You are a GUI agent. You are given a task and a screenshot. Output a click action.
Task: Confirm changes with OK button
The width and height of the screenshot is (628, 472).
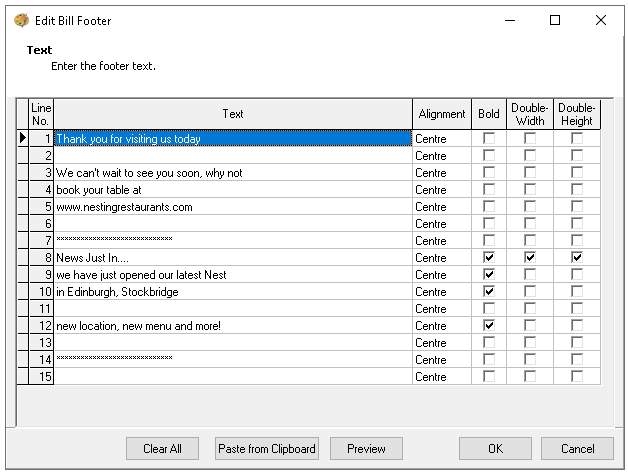[x=495, y=449]
